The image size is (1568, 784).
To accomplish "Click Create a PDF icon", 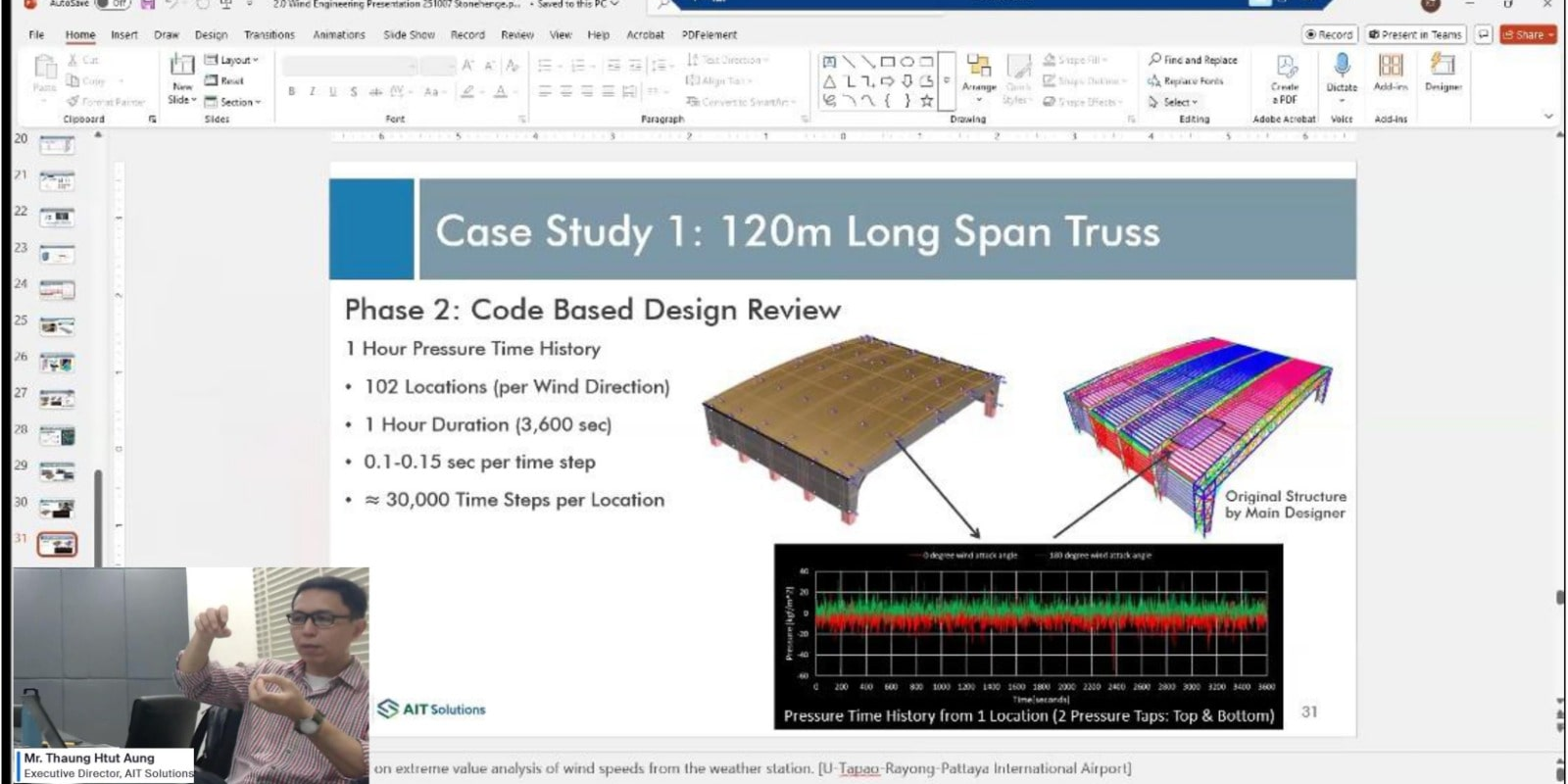I will pos(1285,71).
